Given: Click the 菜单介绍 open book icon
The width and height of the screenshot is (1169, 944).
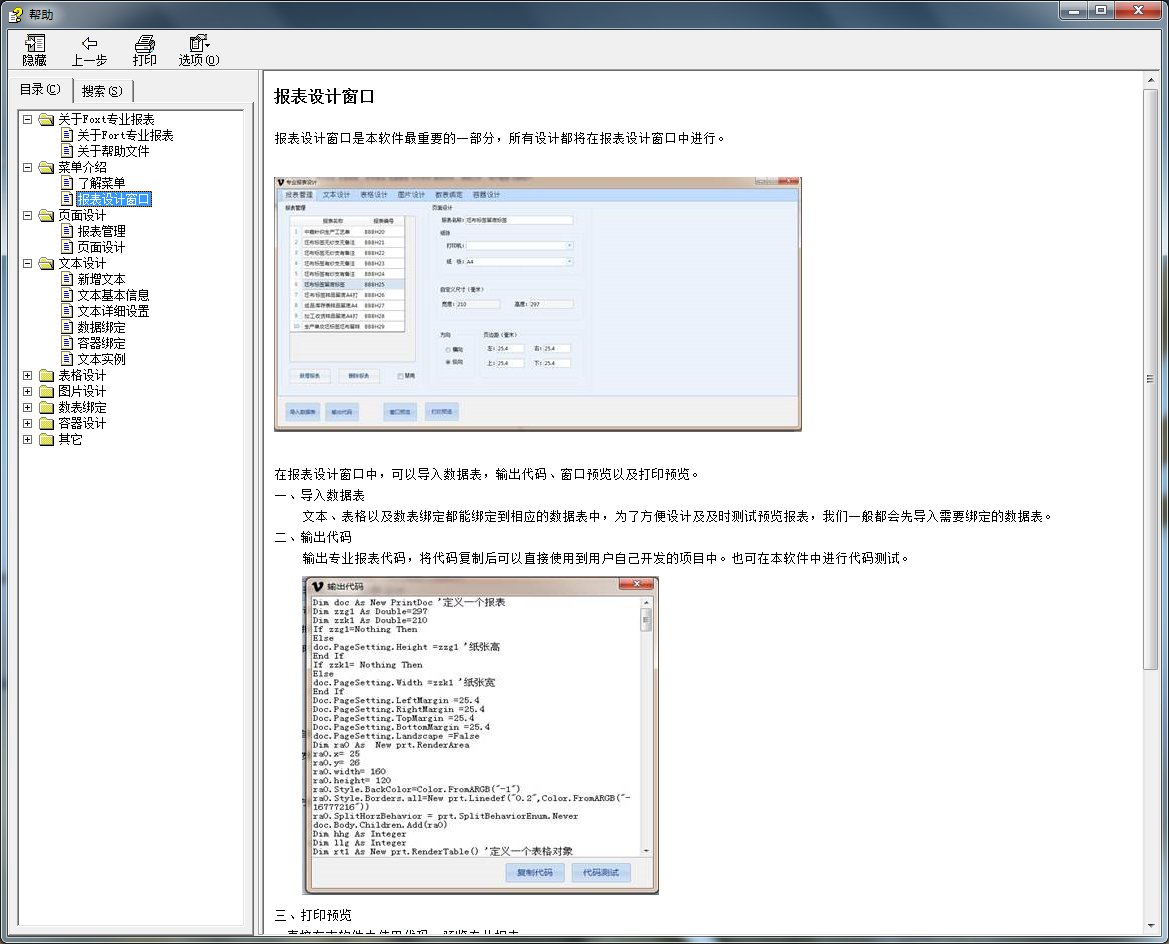Looking at the screenshot, I should pos(46,168).
